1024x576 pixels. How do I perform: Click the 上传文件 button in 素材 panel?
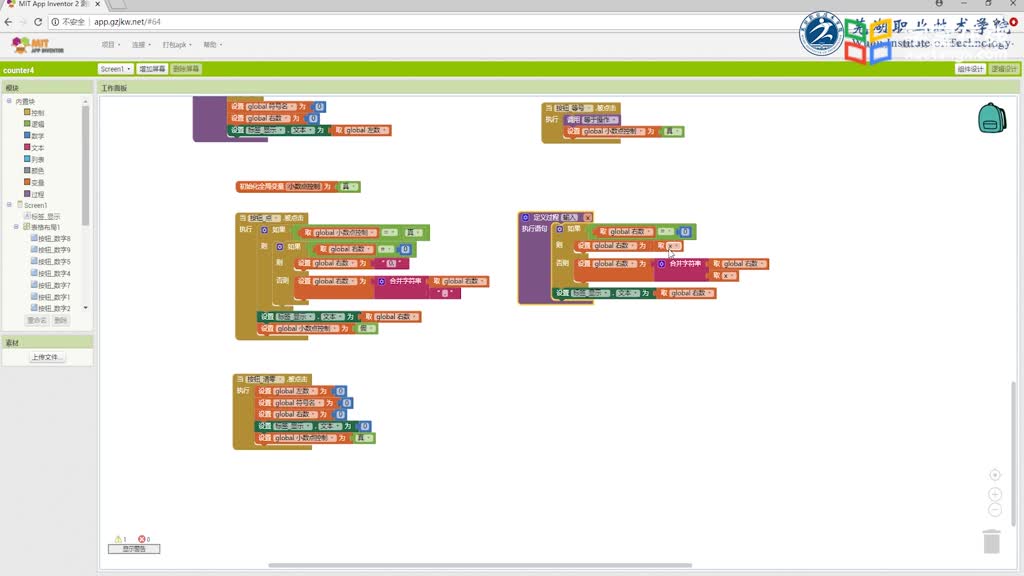pyautogui.click(x=47, y=357)
